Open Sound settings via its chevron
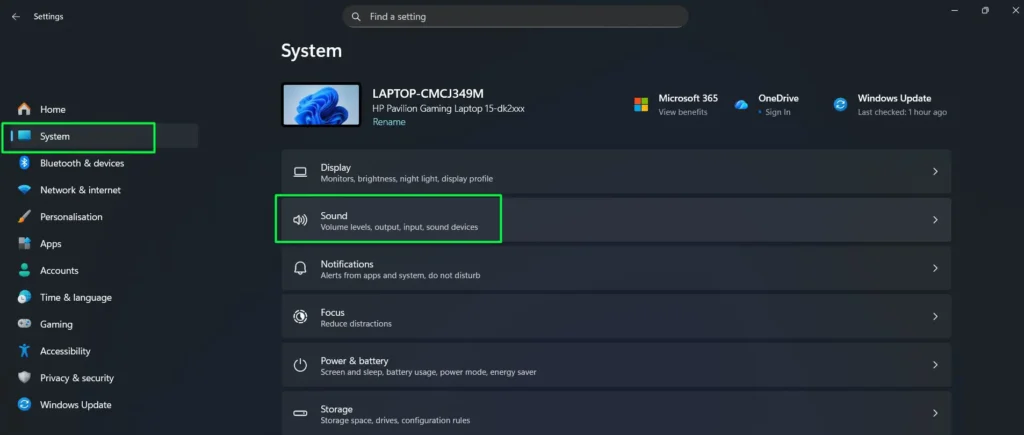 935,220
